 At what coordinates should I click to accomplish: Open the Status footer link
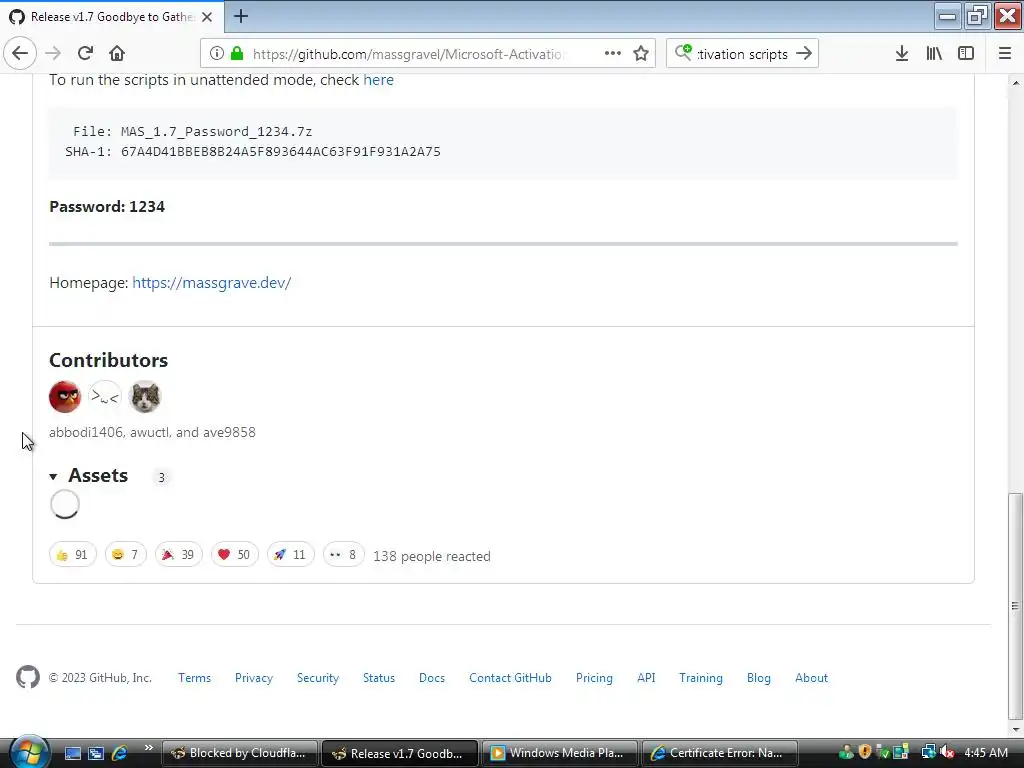(379, 678)
